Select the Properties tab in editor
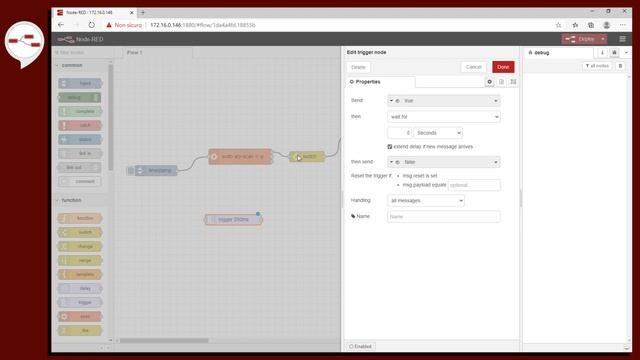The width and height of the screenshot is (640, 360). (380, 82)
